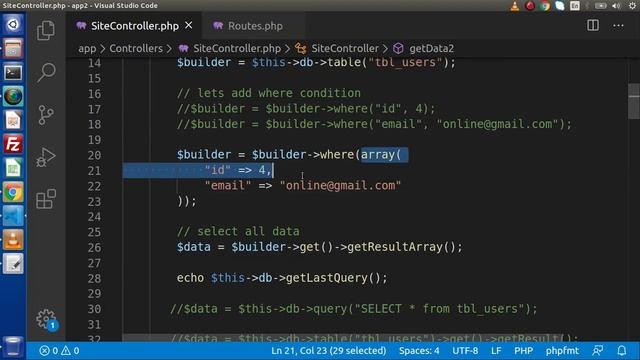This screenshot has width=640, height=360.
Task: Switch to Visual Studio Code dock icon
Action: (x=13, y=216)
